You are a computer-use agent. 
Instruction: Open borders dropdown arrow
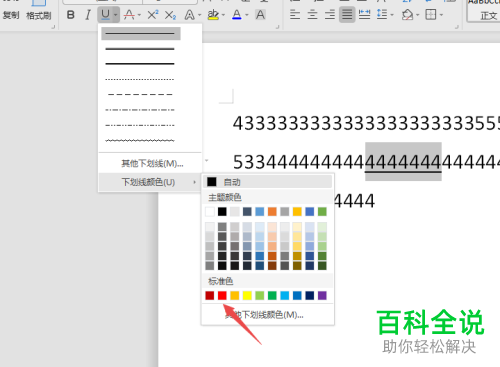pos(441,15)
